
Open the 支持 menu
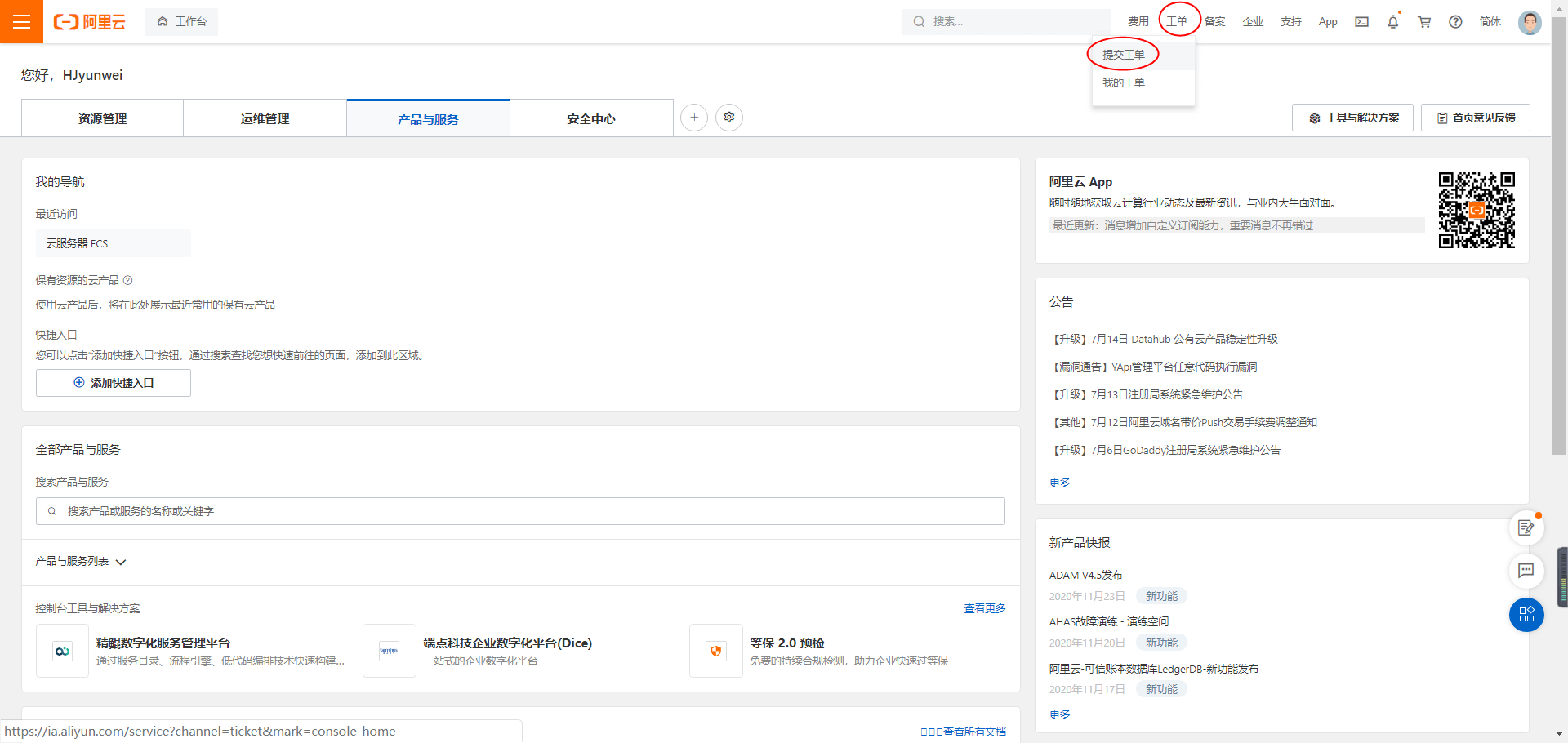pyautogui.click(x=1291, y=22)
